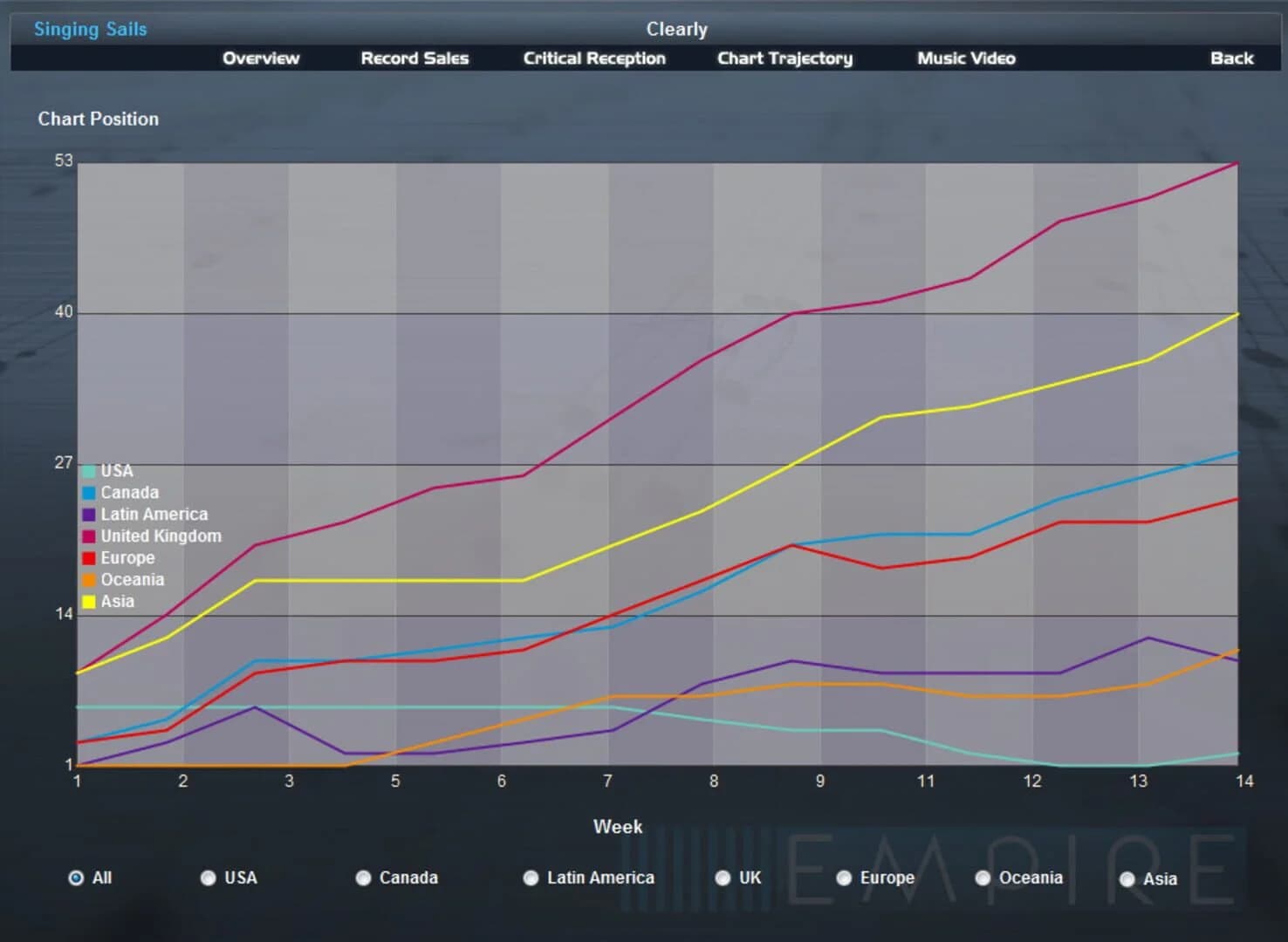Select the Oceania radio button
1288x942 pixels.
[x=983, y=878]
